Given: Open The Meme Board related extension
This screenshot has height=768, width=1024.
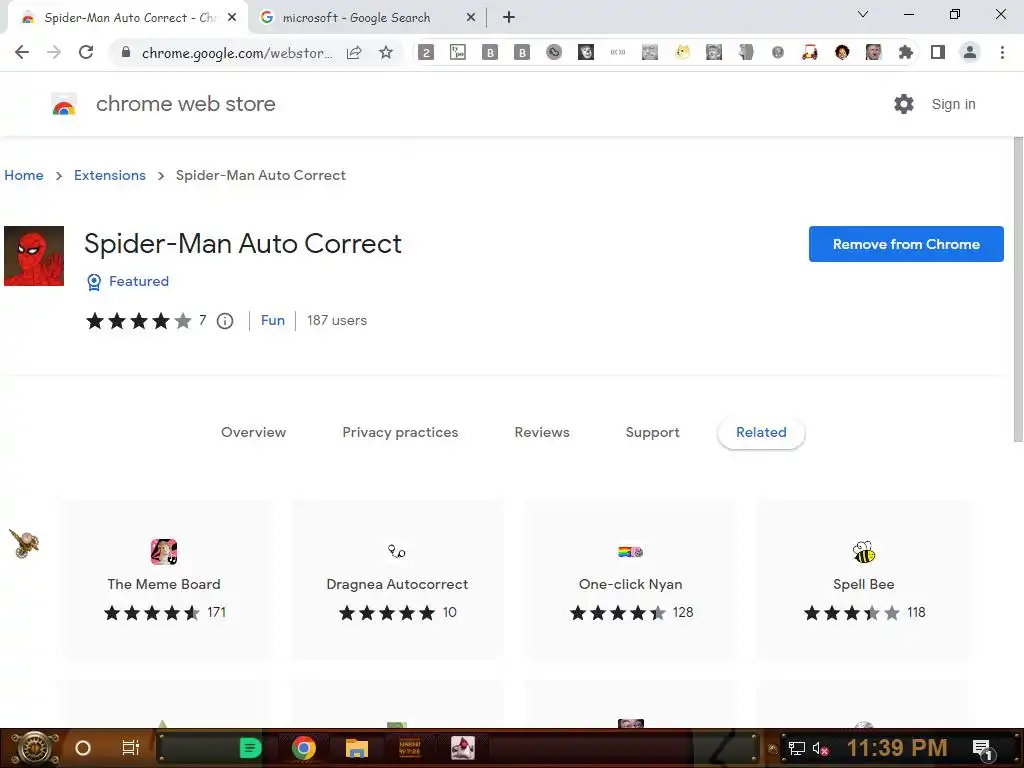Looking at the screenshot, I should (x=164, y=579).
